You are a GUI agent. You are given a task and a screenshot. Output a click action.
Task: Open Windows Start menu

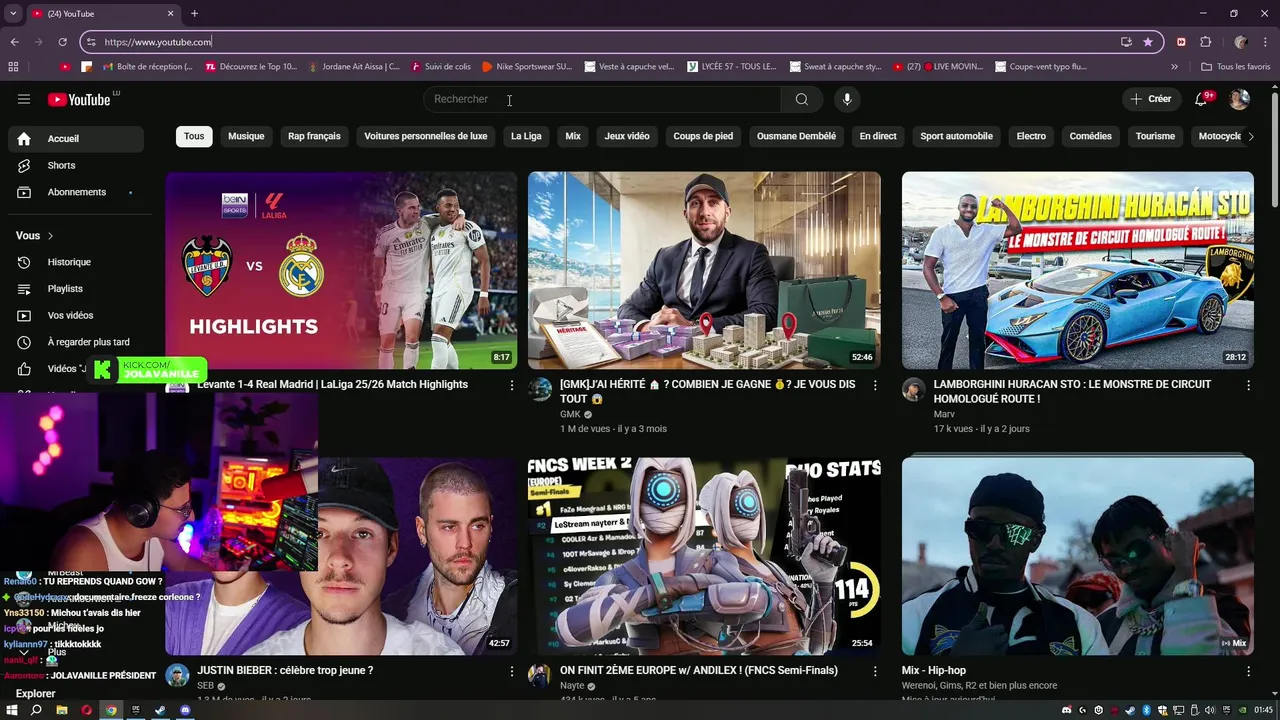pyautogui.click(x=12, y=710)
